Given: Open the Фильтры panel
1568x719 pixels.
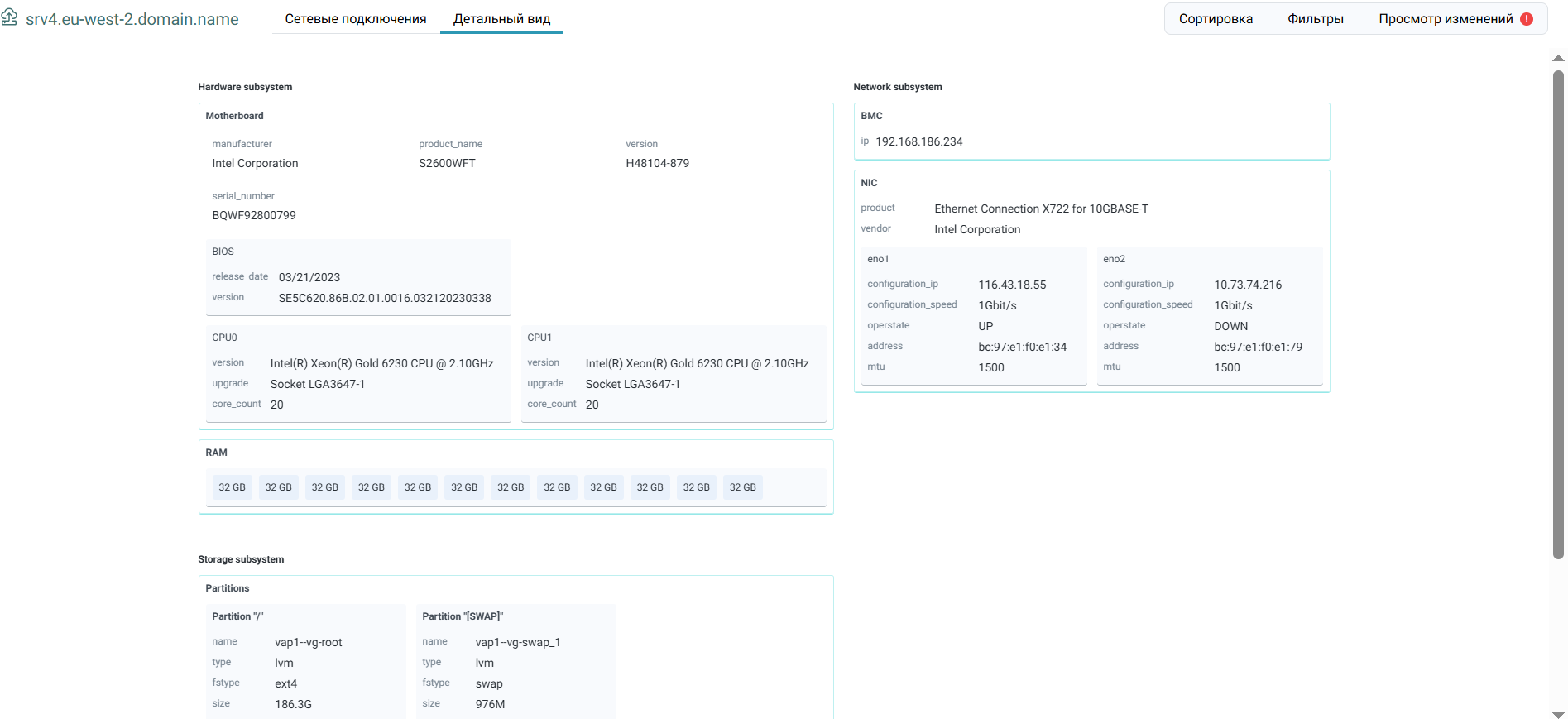Looking at the screenshot, I should pos(1316,19).
